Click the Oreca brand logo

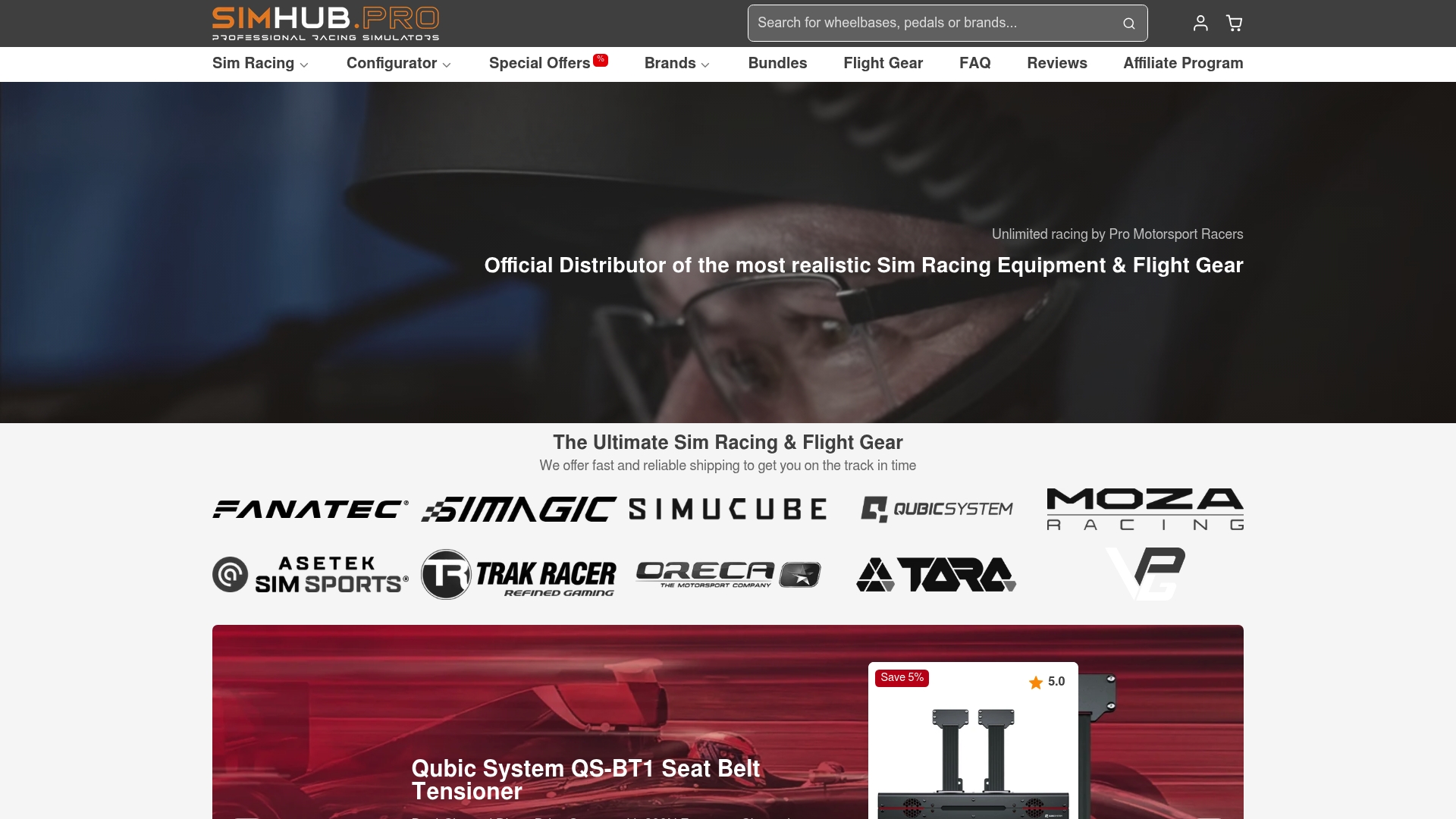pyautogui.click(x=728, y=574)
